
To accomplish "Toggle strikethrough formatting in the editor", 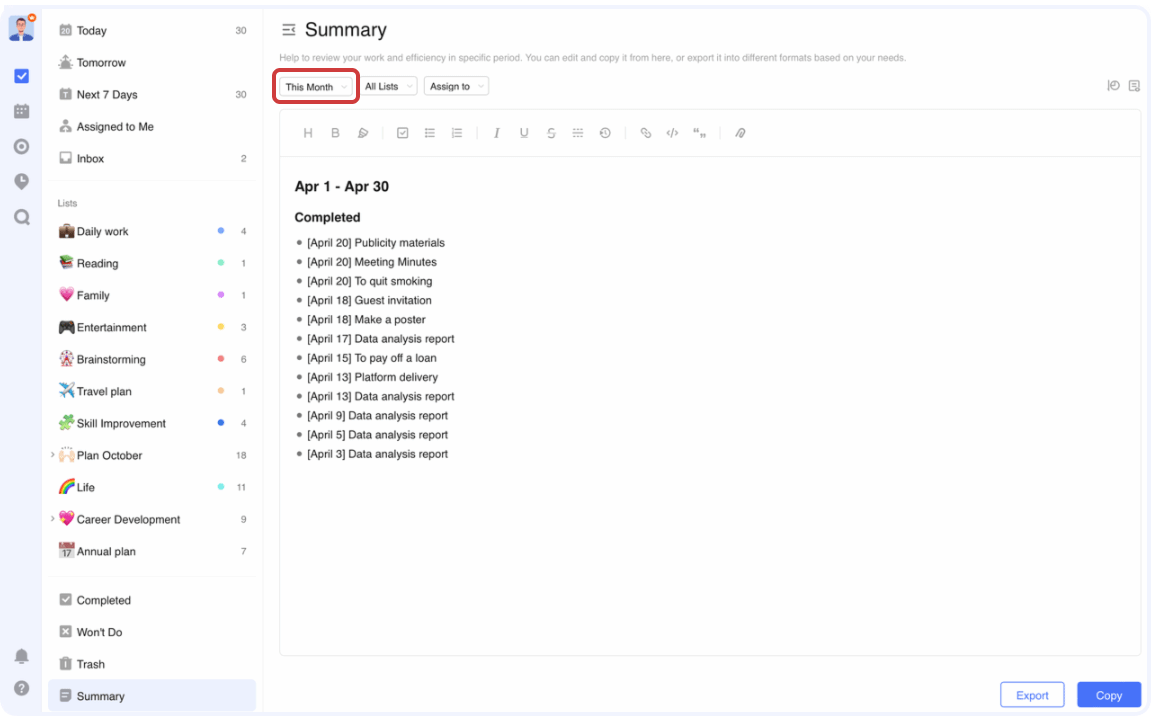I will (x=551, y=132).
